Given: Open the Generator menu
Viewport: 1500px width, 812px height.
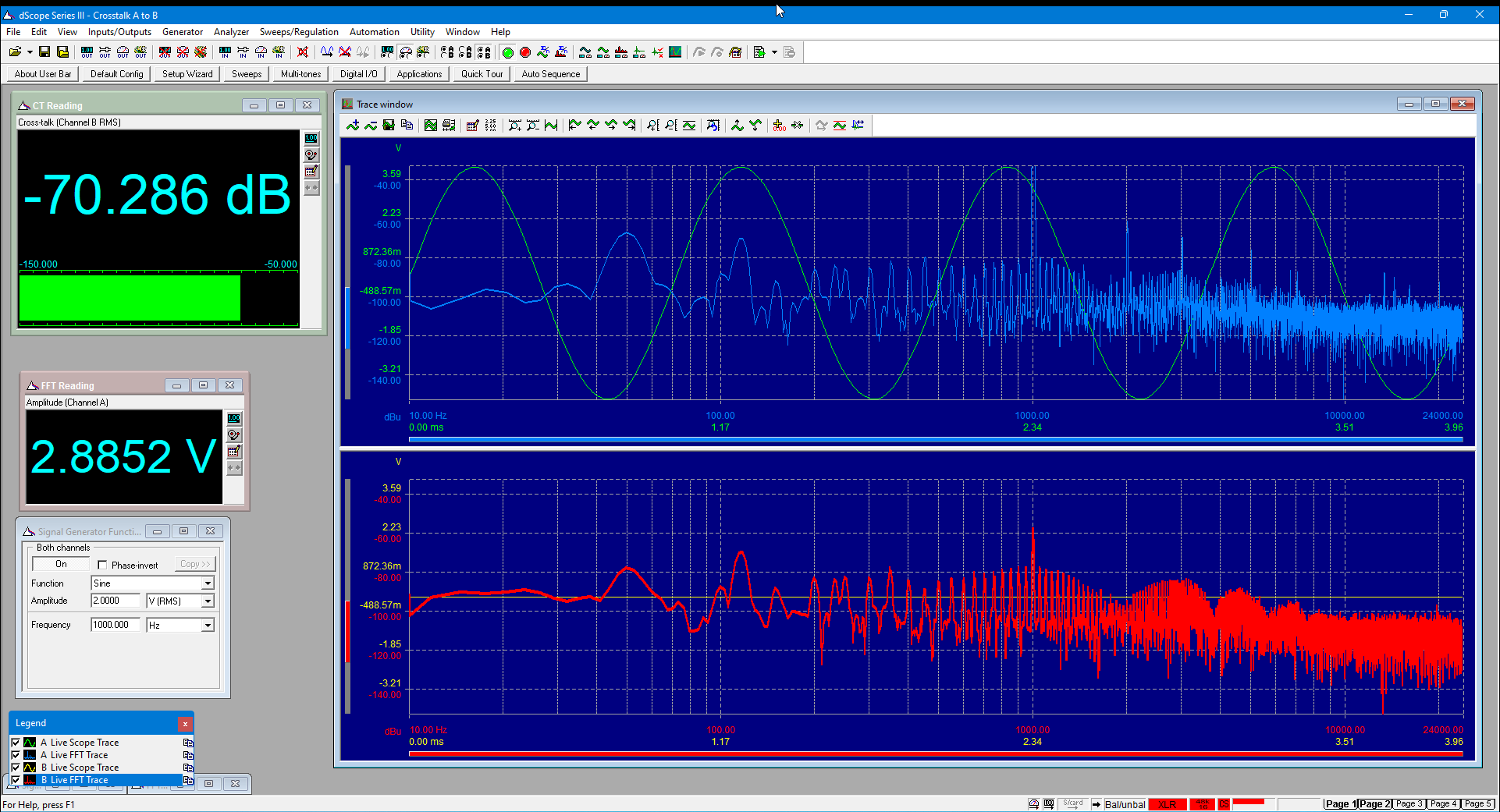Looking at the screenshot, I should tap(183, 32).
